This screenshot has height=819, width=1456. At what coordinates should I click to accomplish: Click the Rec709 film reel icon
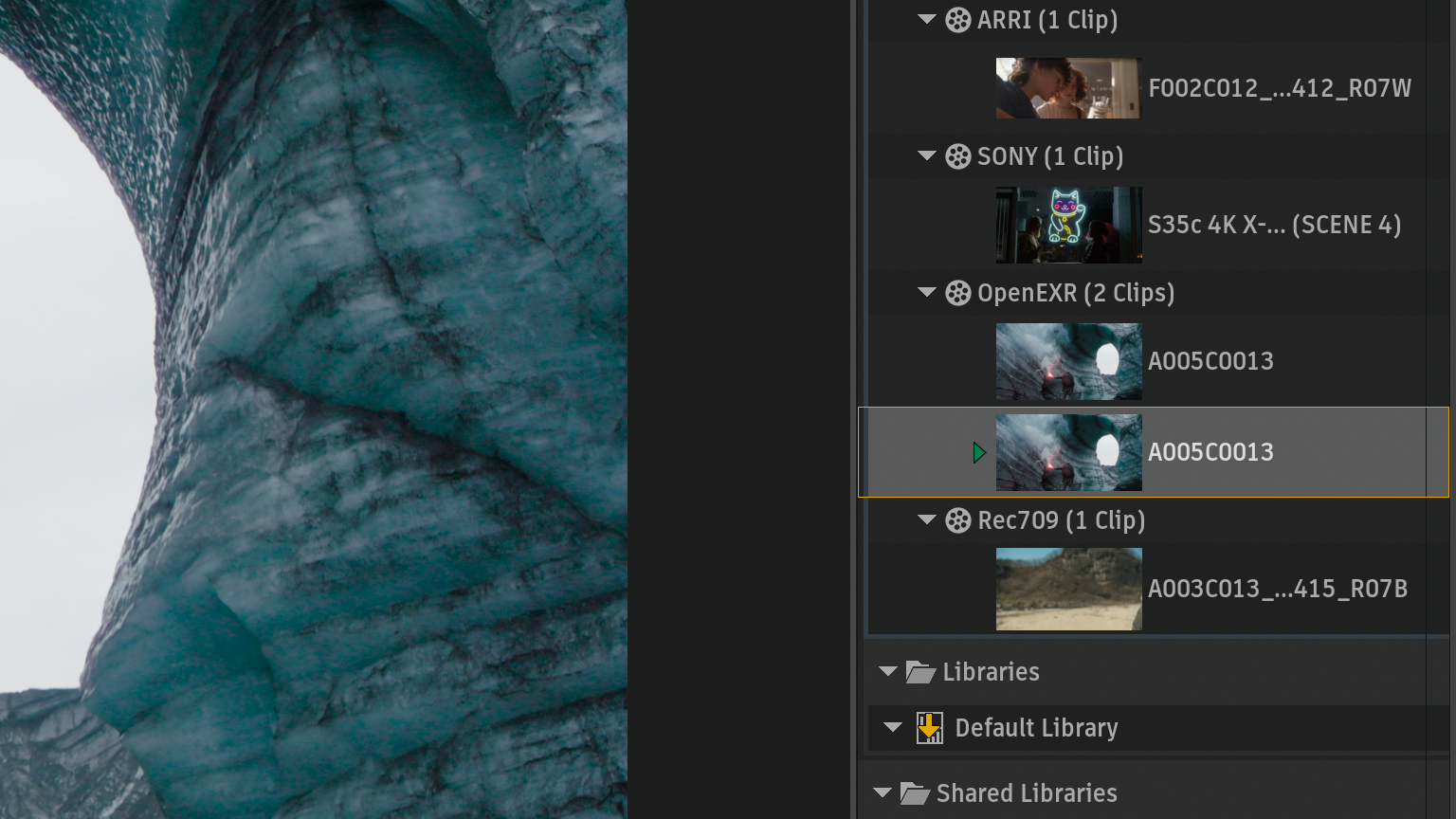(958, 520)
